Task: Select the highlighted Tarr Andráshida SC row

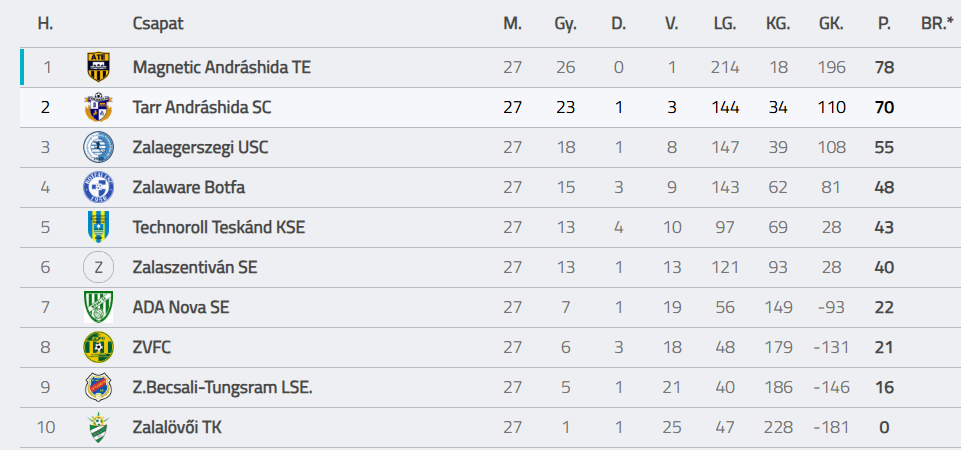Action: 490,107
